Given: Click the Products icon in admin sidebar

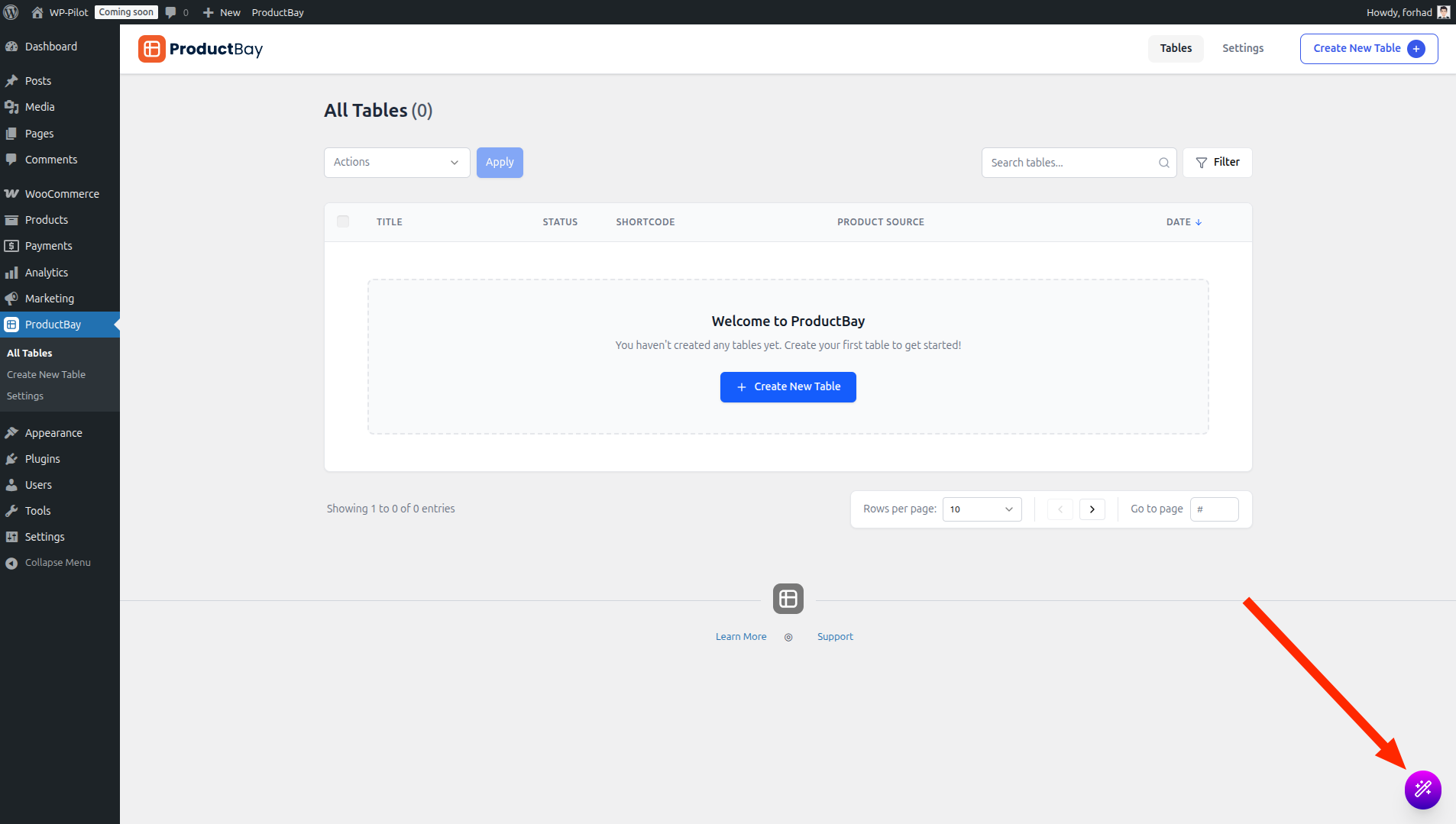Looking at the screenshot, I should [x=12, y=219].
